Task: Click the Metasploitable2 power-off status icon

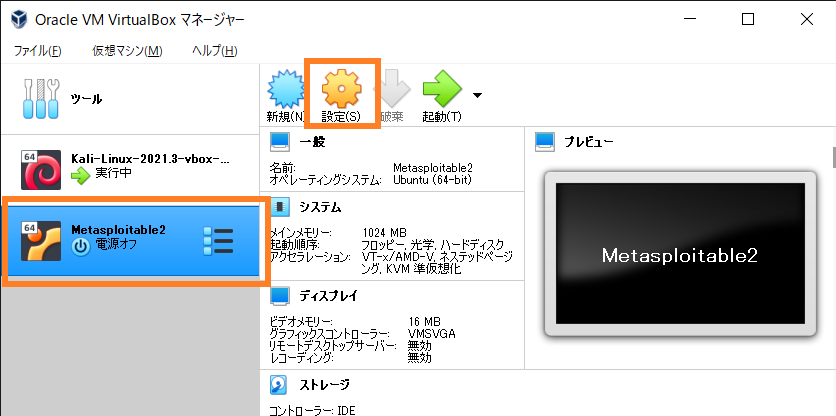Action: pos(81,247)
